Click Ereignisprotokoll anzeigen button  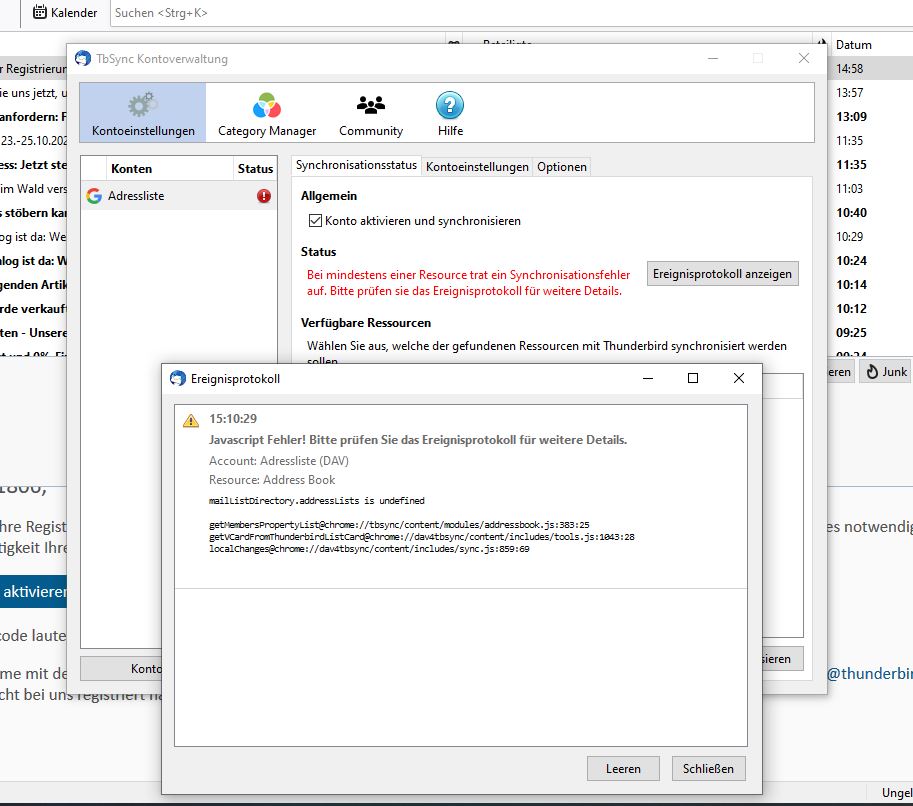coord(722,274)
